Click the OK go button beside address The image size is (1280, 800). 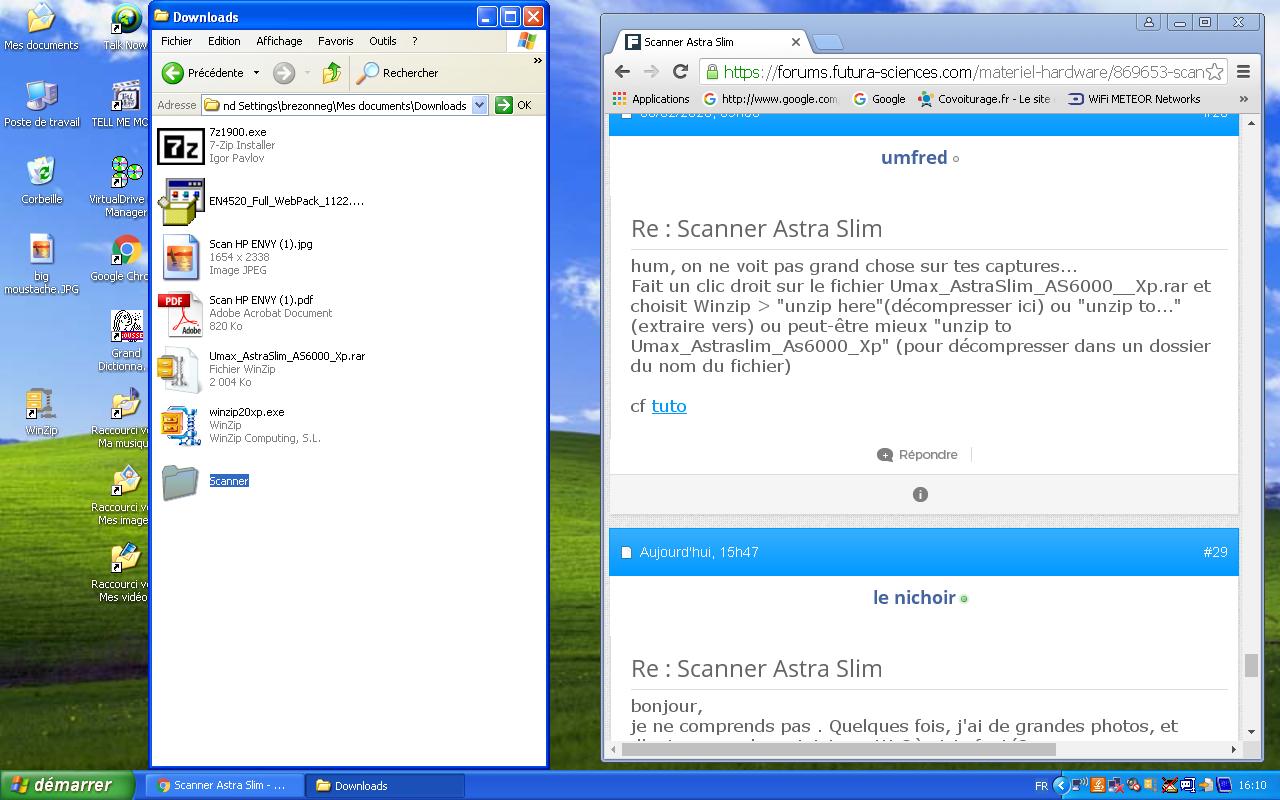[x=514, y=105]
